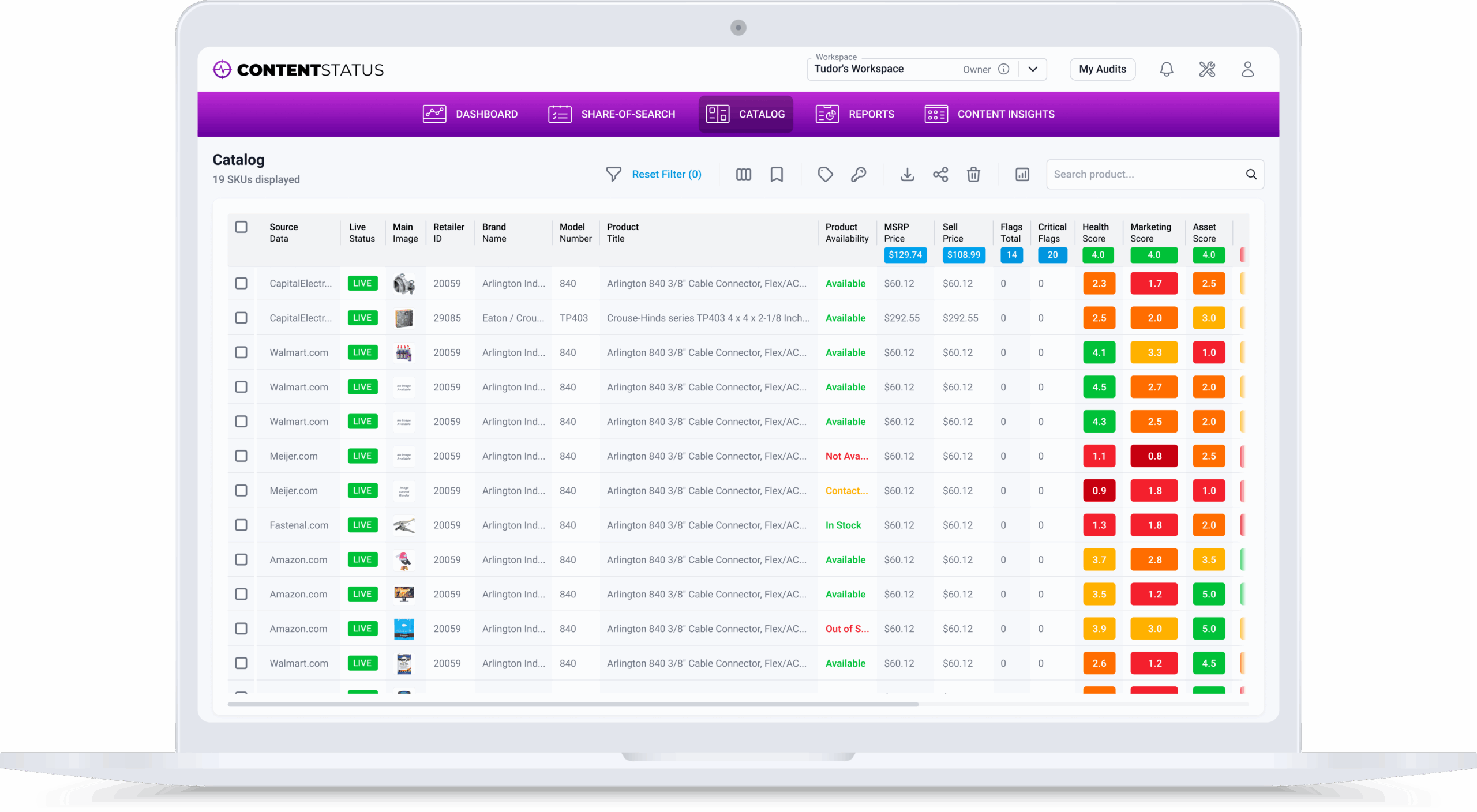Open Eaton TP403 product thumbnail
Viewport: 1477px width, 812px height.
pos(404,318)
